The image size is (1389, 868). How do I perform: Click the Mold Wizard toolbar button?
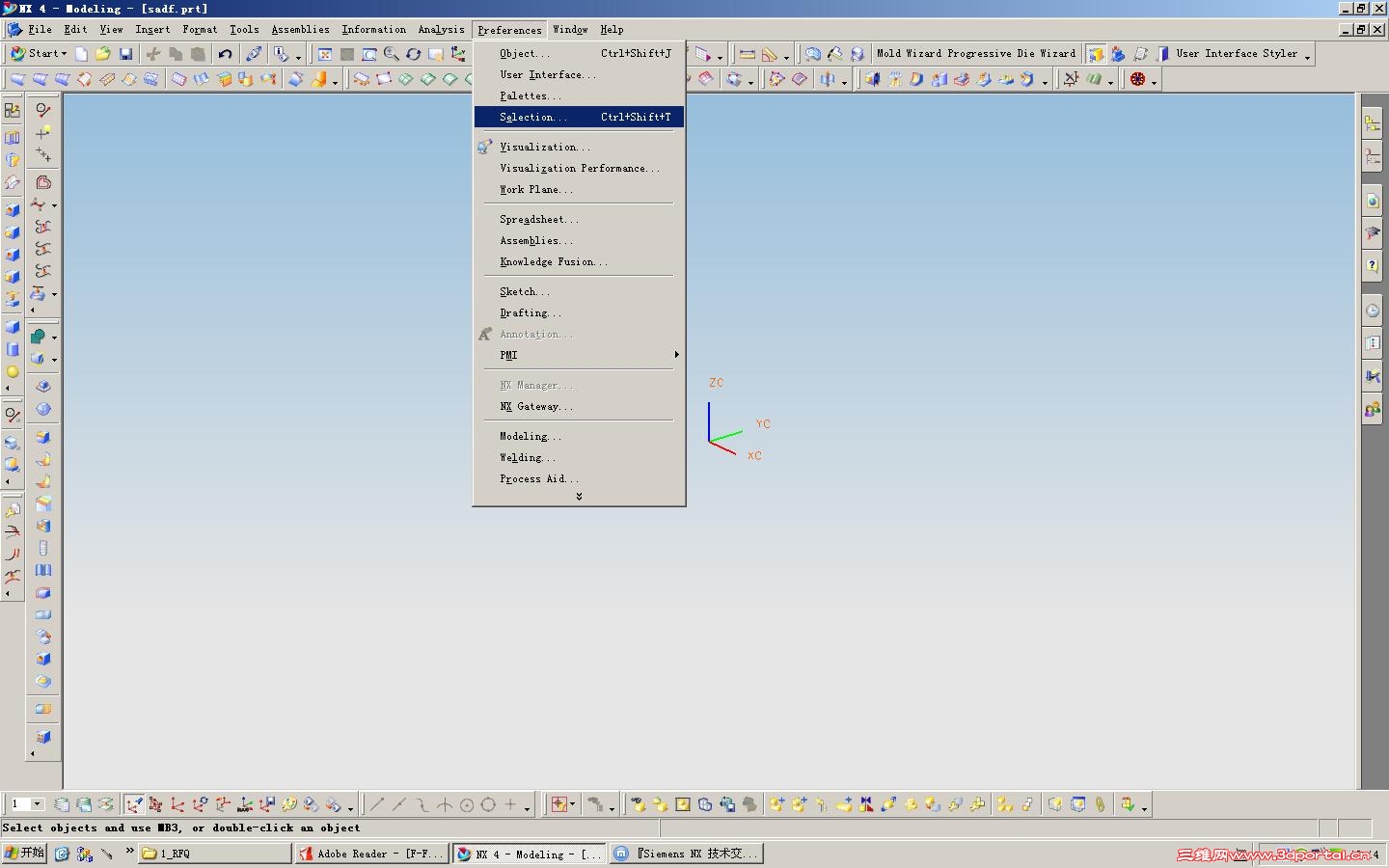(x=907, y=54)
